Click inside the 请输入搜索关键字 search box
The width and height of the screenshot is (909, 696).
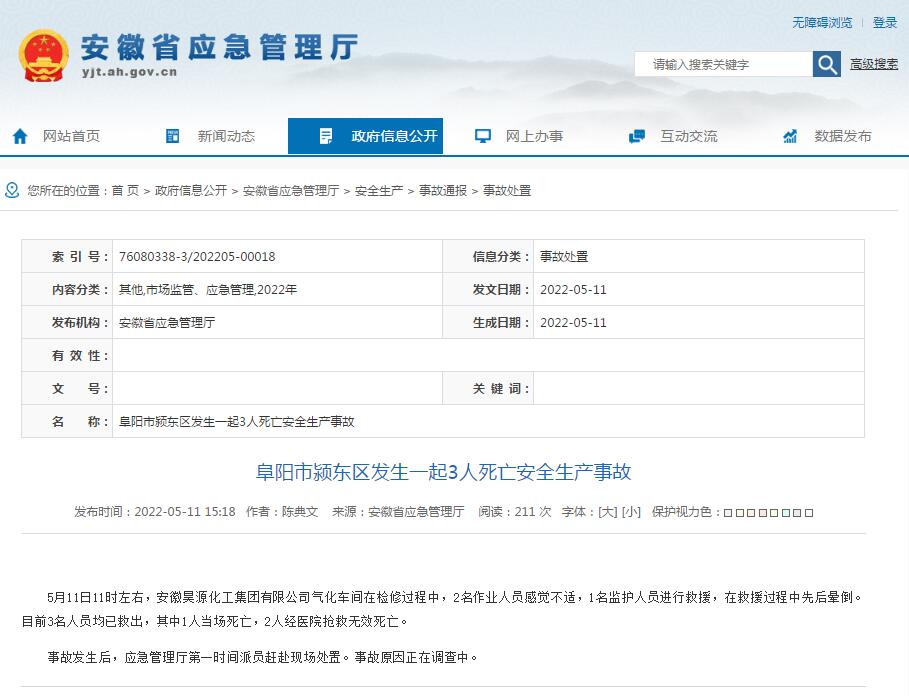click(723, 63)
